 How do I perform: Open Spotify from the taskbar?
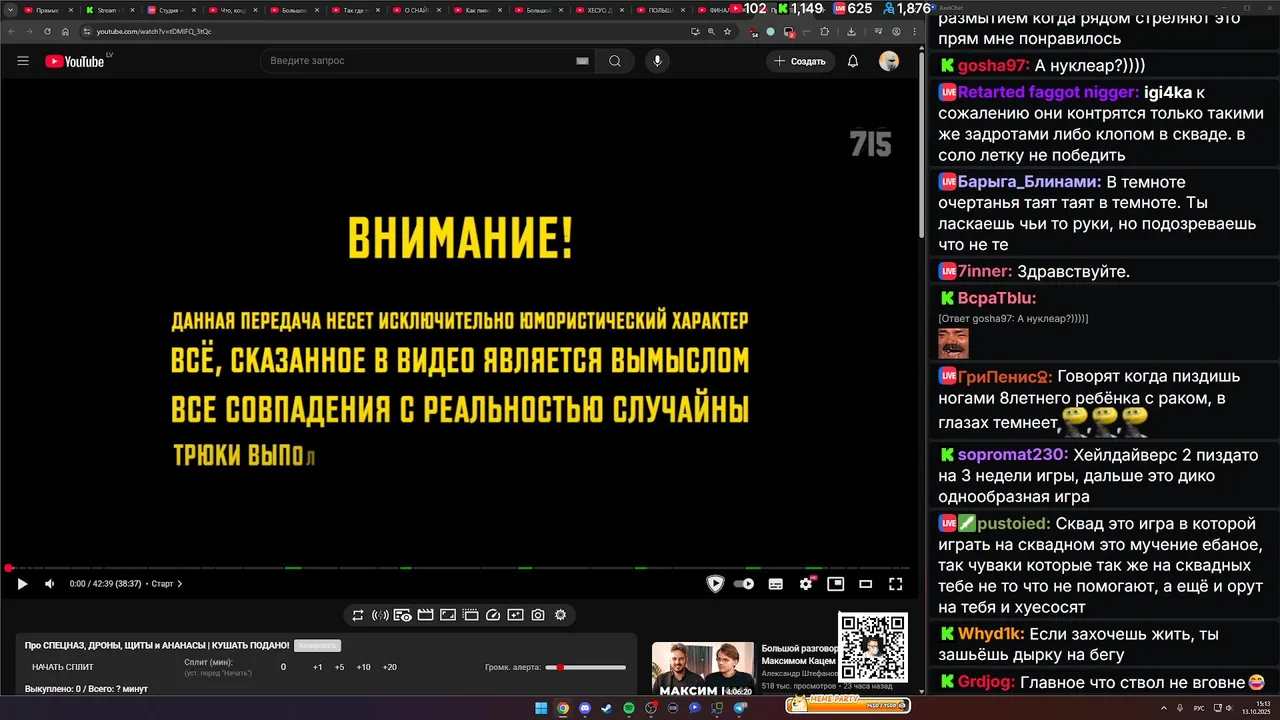tap(629, 708)
